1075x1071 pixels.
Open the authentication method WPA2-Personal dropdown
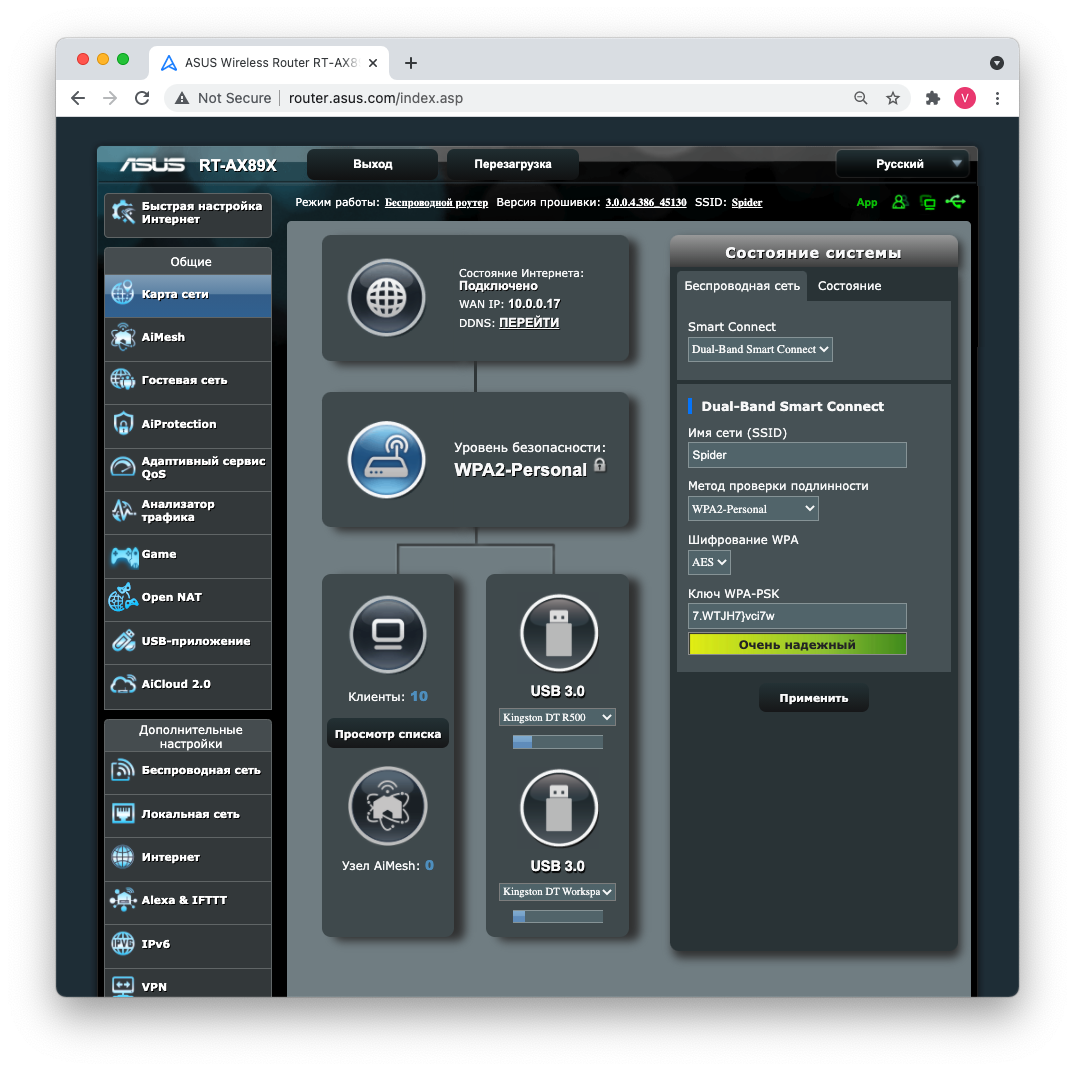tap(753, 509)
